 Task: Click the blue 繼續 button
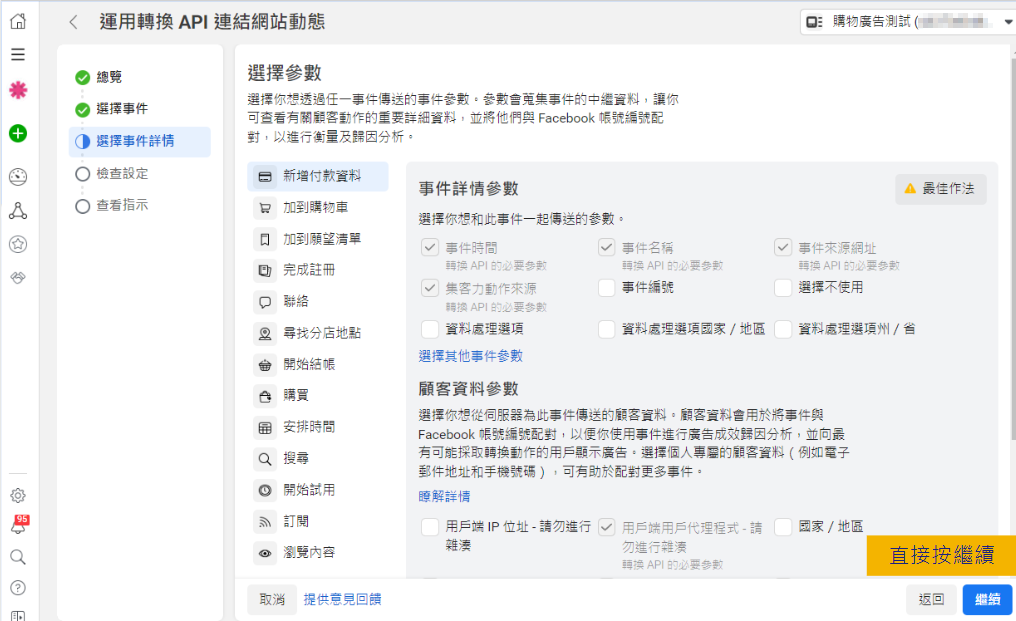point(987,599)
